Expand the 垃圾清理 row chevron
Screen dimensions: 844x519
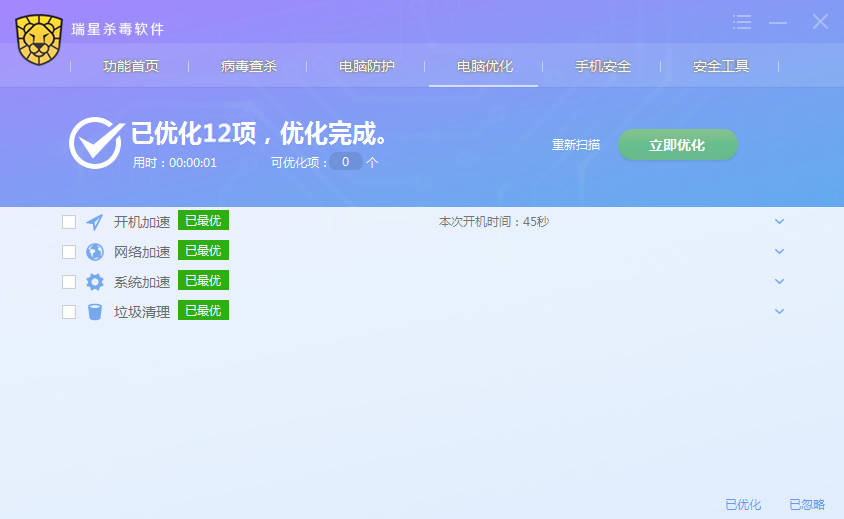coord(780,312)
